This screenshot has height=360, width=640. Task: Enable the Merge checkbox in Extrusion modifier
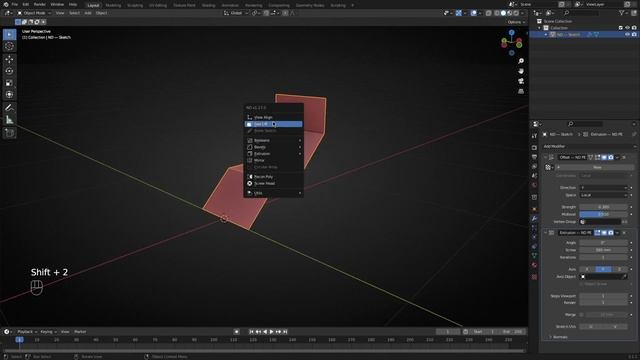[582, 315]
